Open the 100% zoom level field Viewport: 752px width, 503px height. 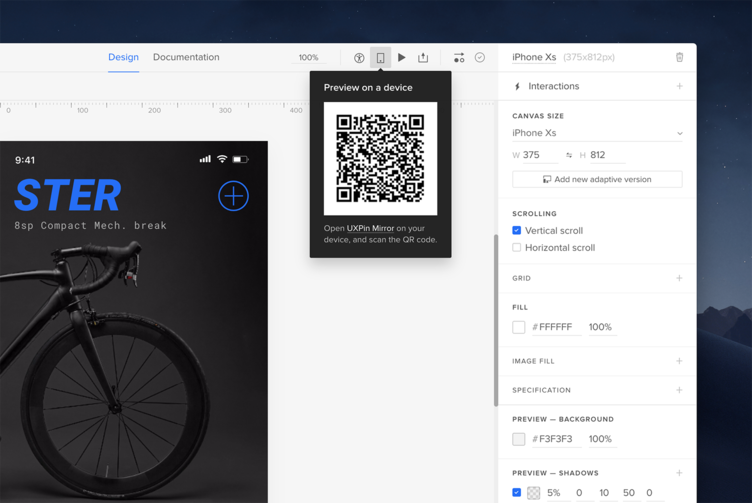tap(308, 58)
